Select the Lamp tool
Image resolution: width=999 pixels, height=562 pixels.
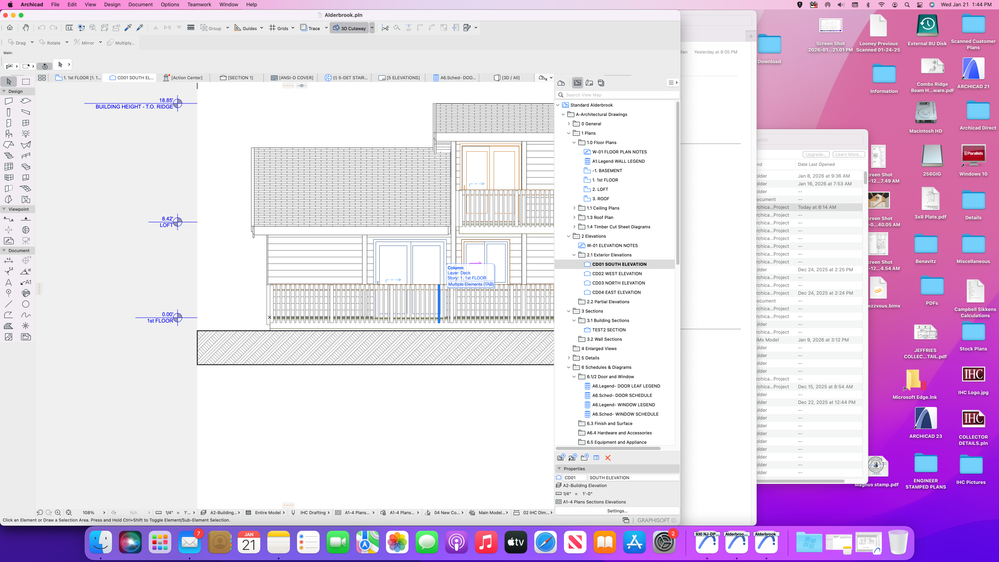point(25,134)
